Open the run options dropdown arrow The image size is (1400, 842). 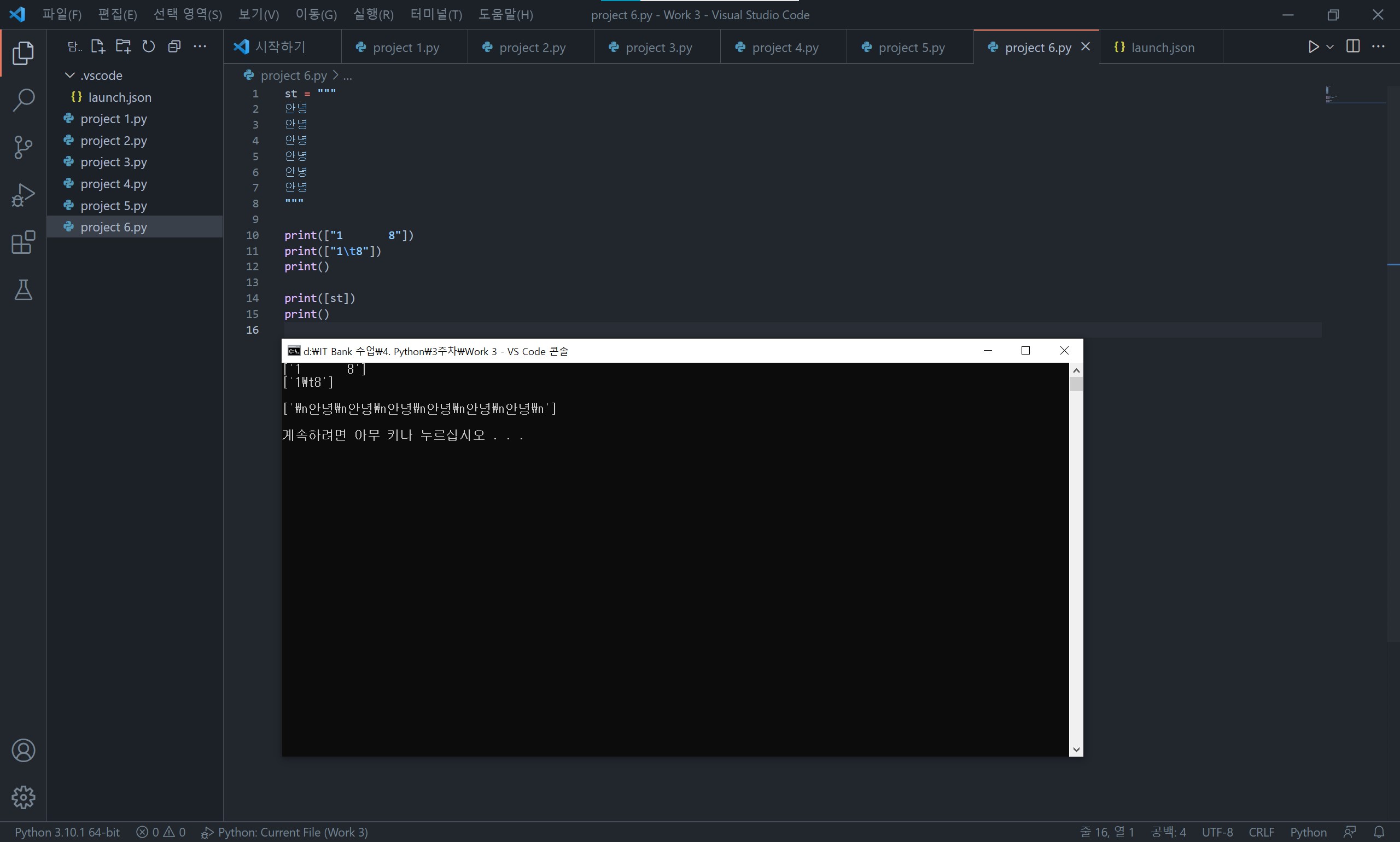click(1329, 47)
